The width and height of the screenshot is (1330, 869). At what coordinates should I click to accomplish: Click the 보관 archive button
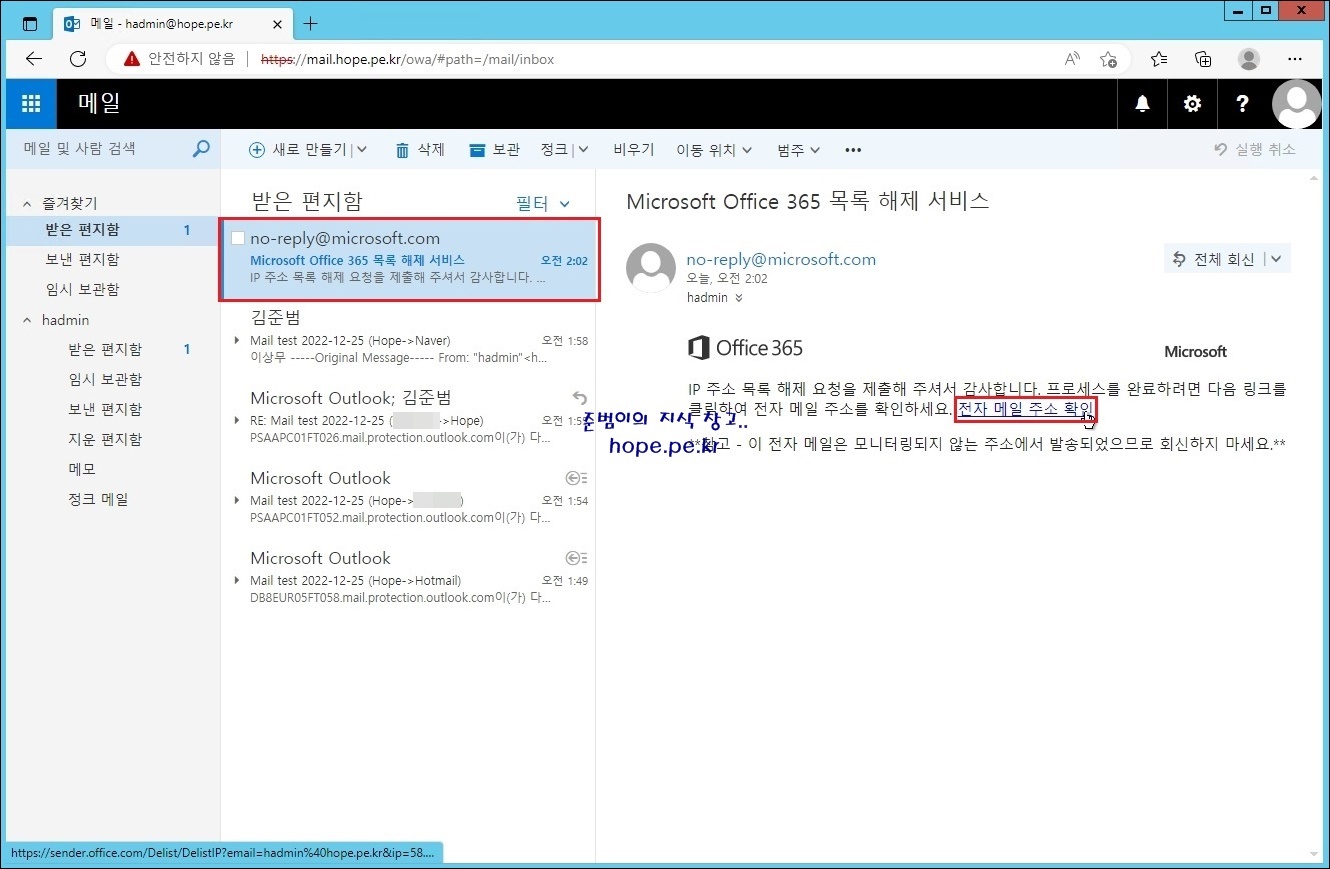[x=495, y=150]
